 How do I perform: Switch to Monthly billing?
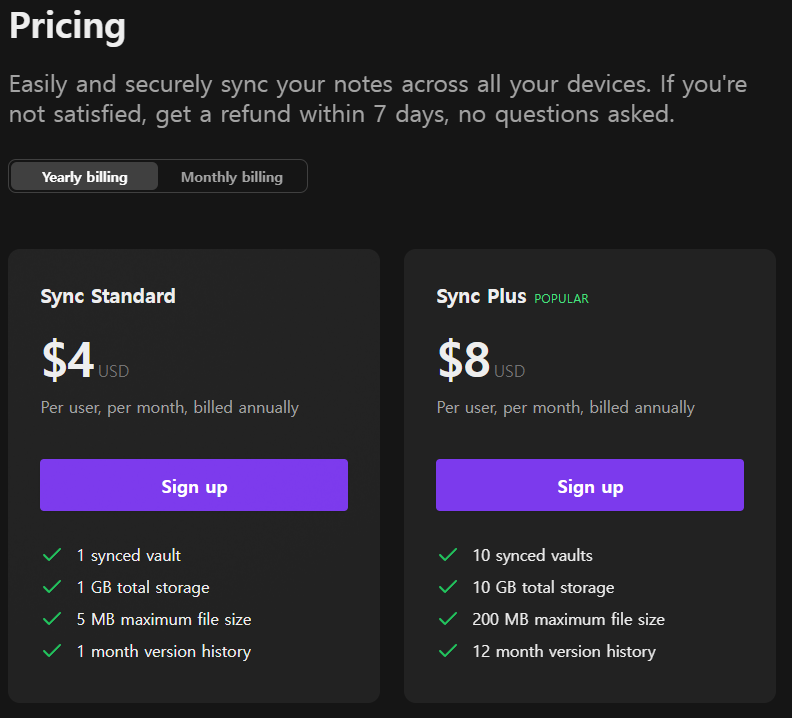click(232, 177)
